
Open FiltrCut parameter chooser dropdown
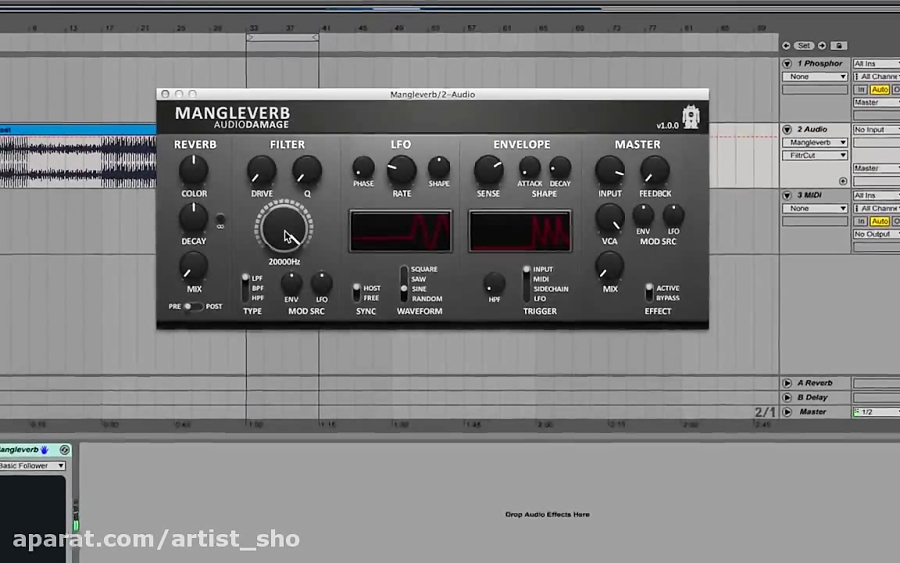point(815,156)
